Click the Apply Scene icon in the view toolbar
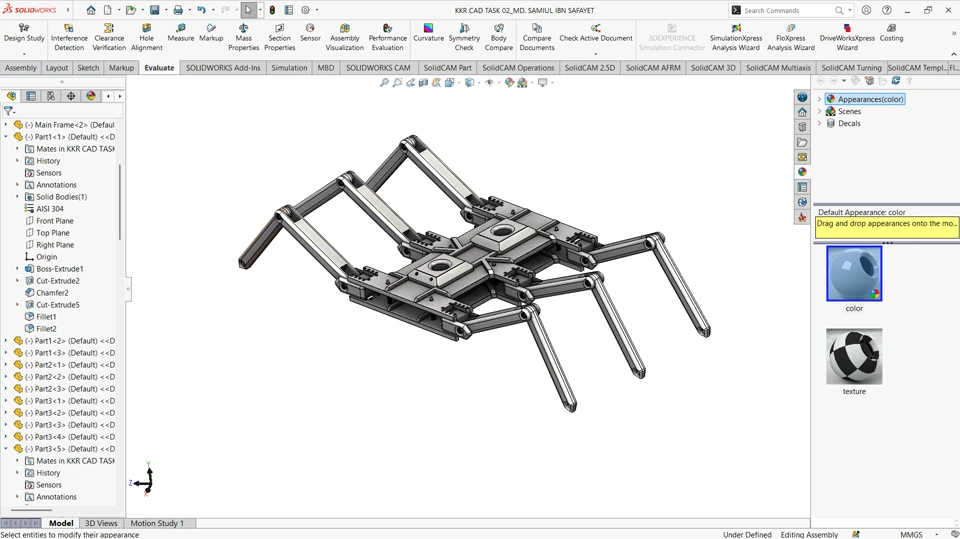This screenshot has height=539, width=960. pos(522,82)
